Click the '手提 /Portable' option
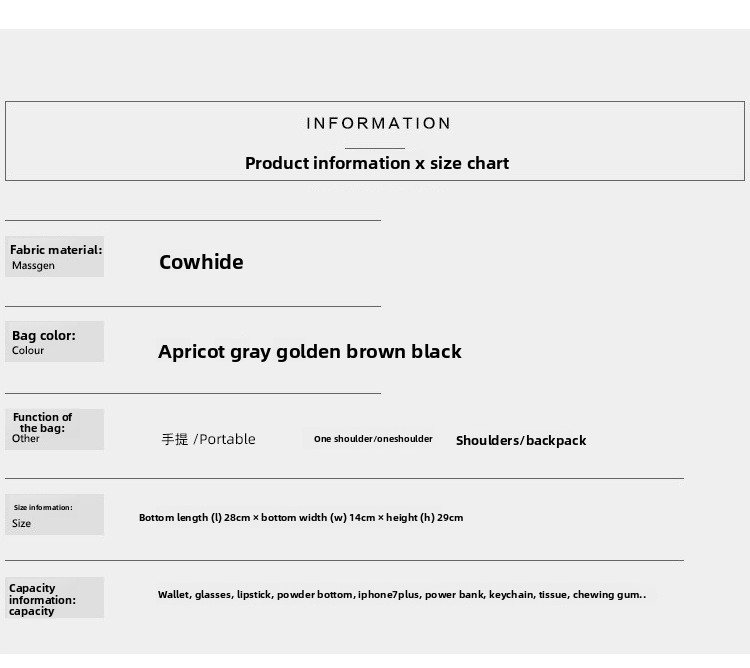The image size is (750, 668). [209, 439]
